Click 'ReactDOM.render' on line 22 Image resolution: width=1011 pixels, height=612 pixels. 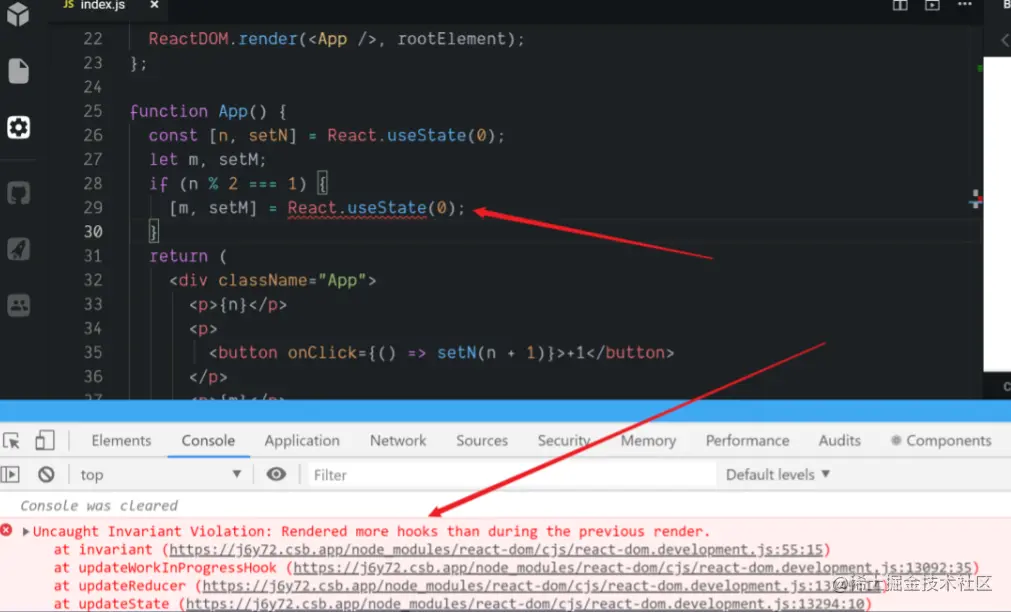pos(222,39)
